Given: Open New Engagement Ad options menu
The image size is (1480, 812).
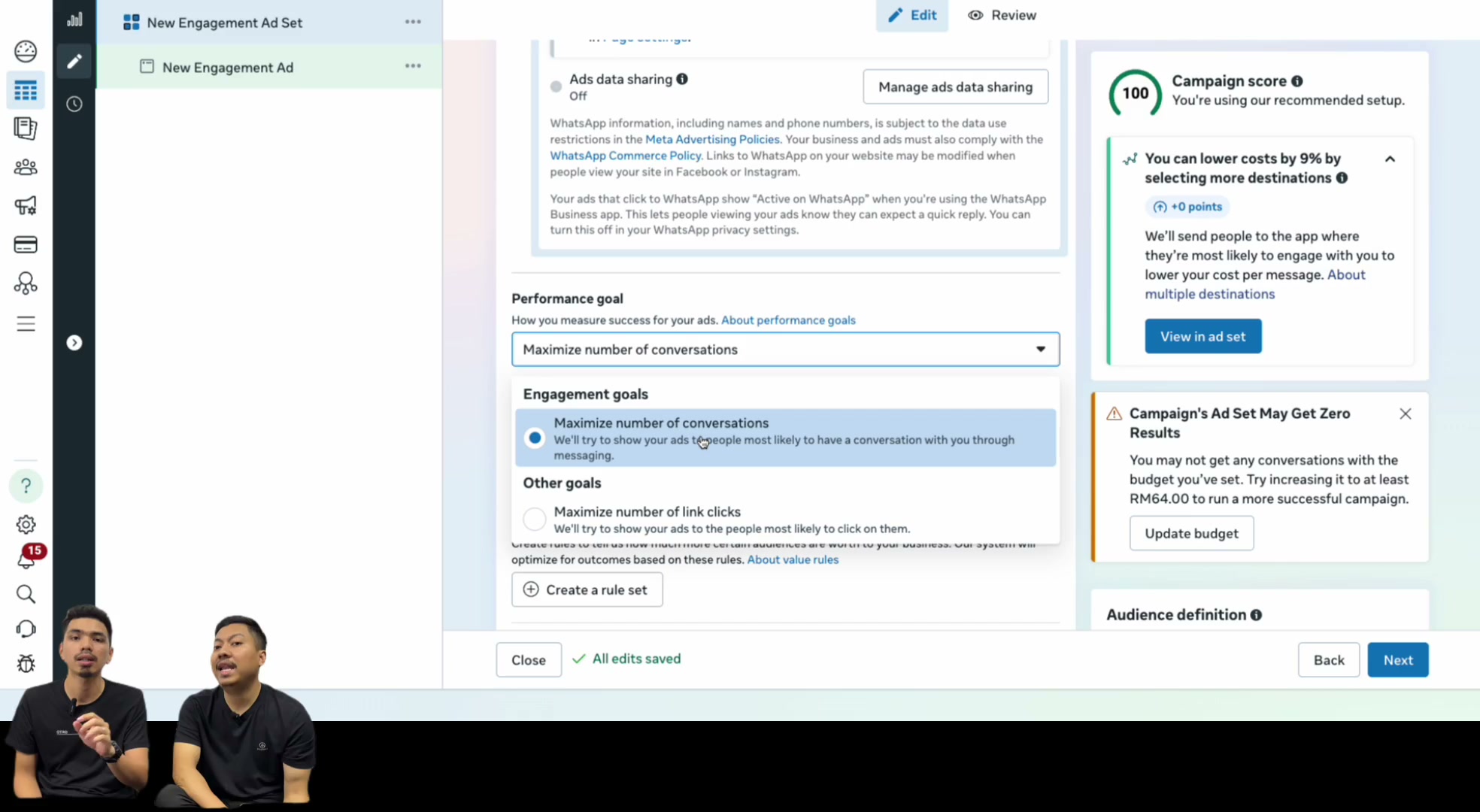Looking at the screenshot, I should point(413,66).
